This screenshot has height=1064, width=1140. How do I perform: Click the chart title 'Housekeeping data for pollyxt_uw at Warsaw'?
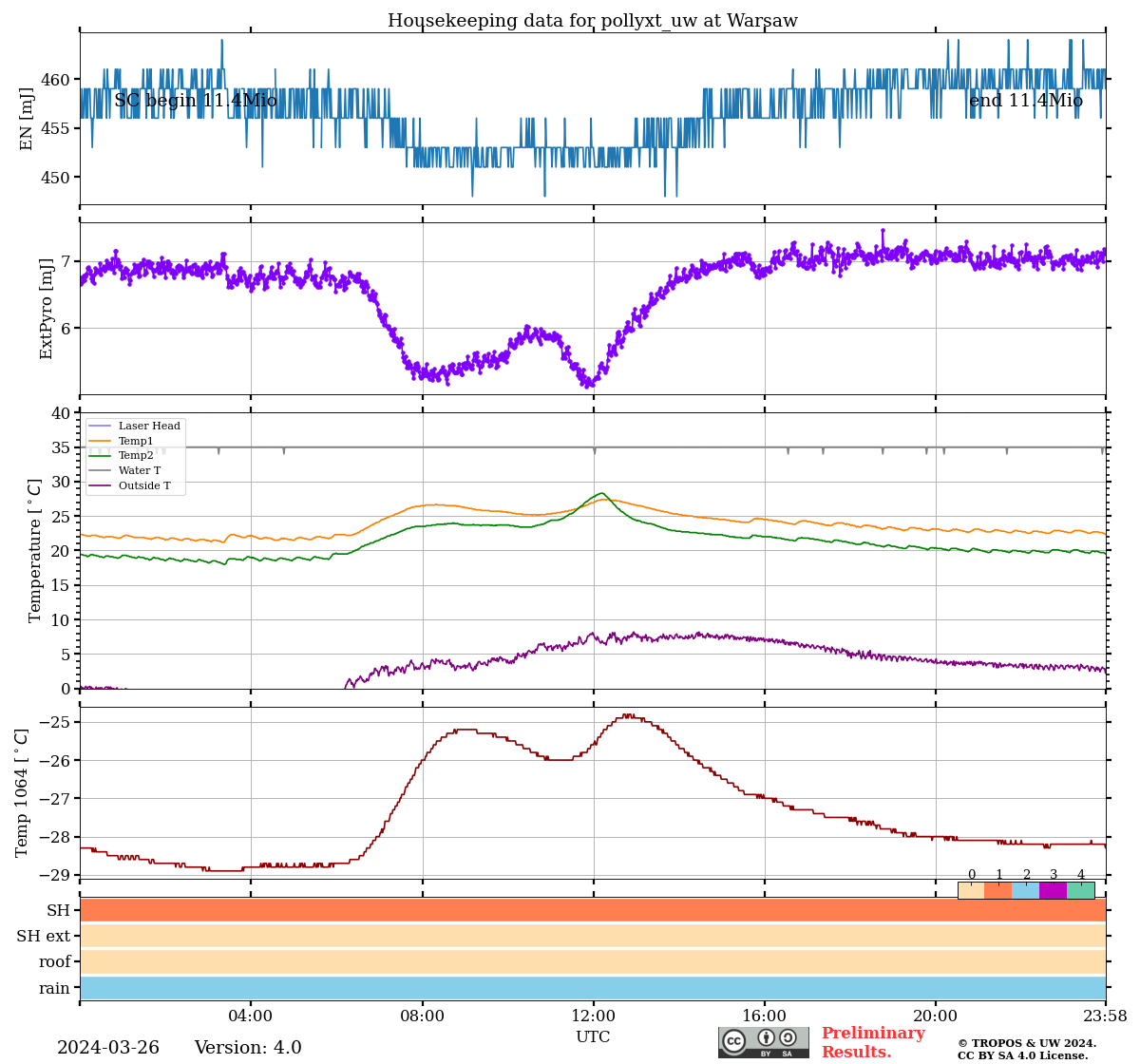pyautogui.click(x=593, y=21)
